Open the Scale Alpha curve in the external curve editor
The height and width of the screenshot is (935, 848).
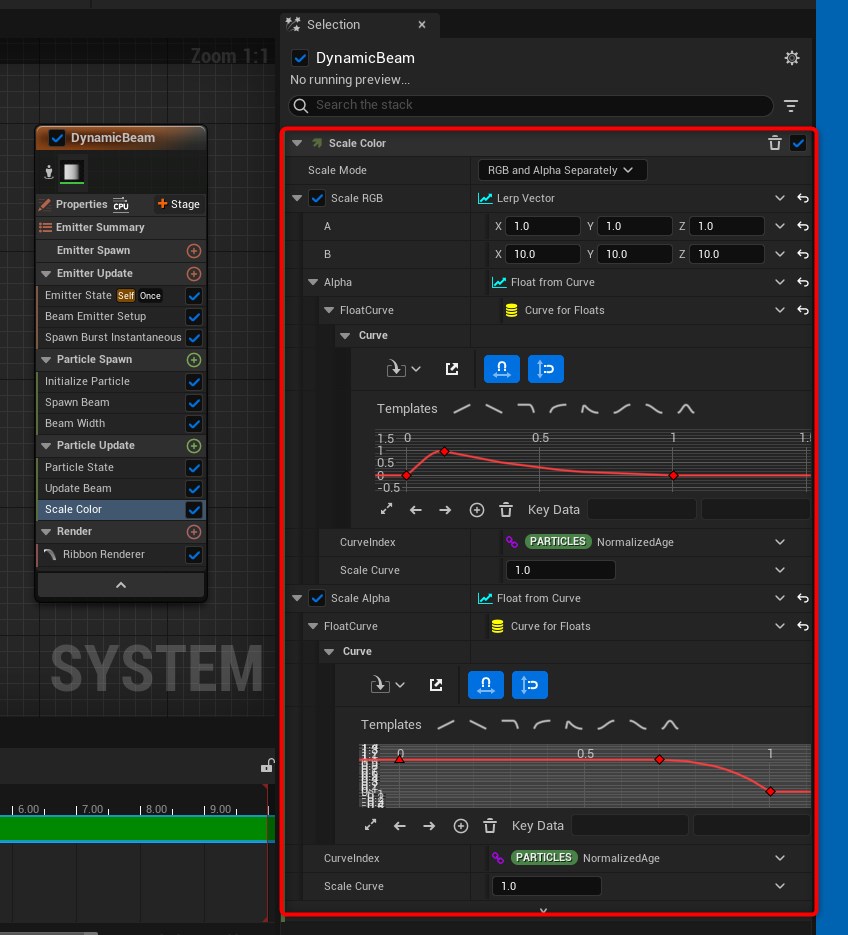(x=436, y=685)
